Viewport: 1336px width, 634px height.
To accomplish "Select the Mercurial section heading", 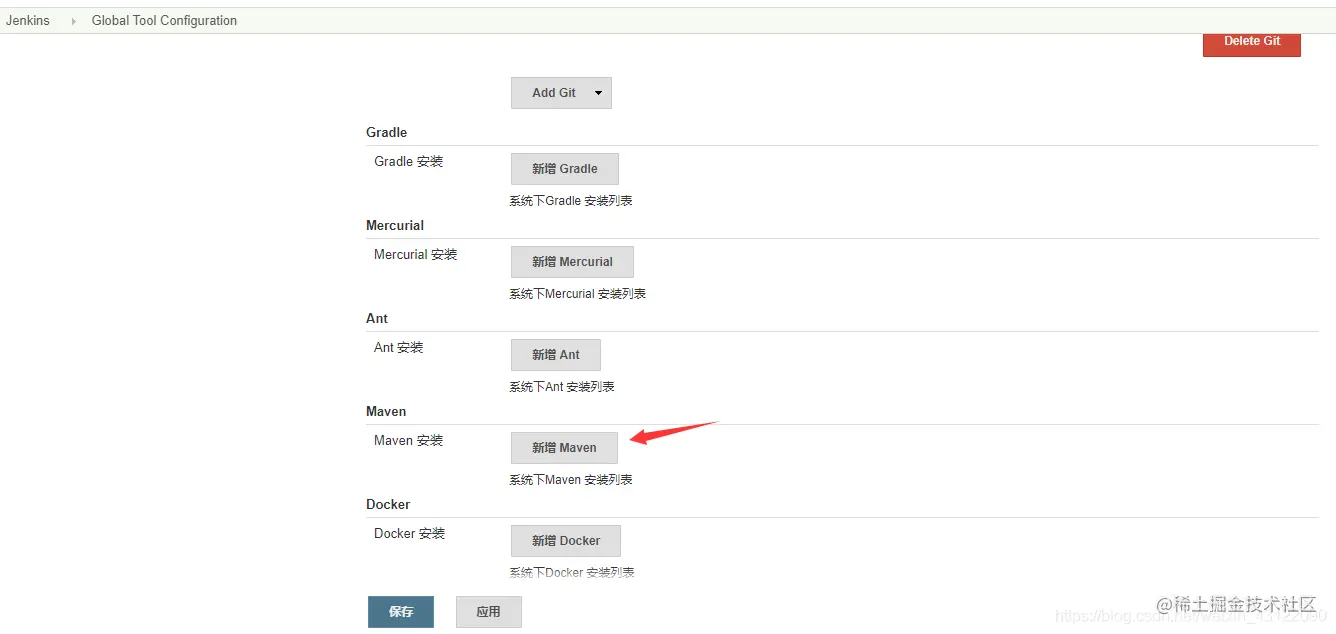I will pyautogui.click(x=395, y=225).
